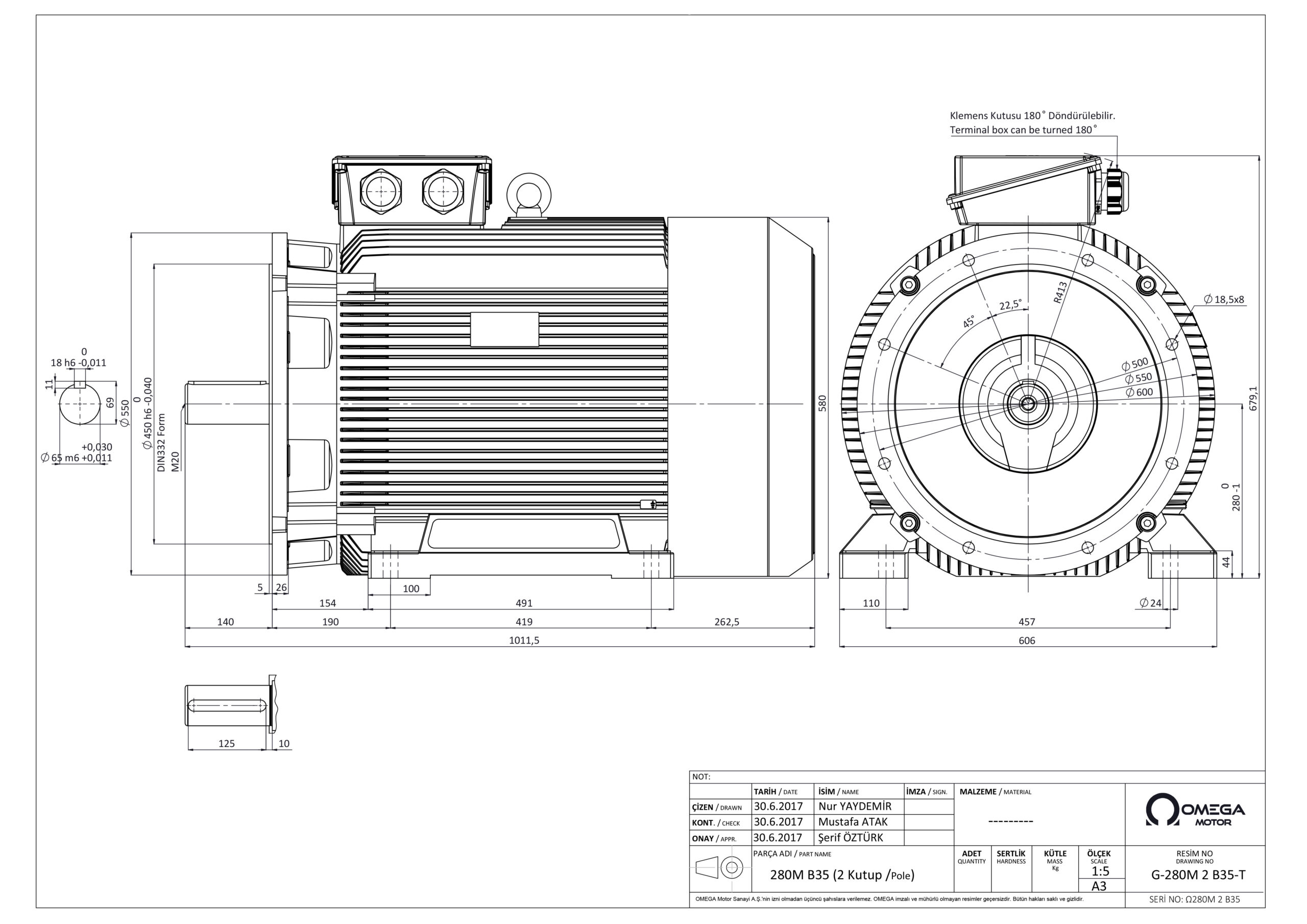This screenshot has height=924, width=1307.
Task: Click the drawn-by name Nur YAYDEMİR
Action: point(855,807)
